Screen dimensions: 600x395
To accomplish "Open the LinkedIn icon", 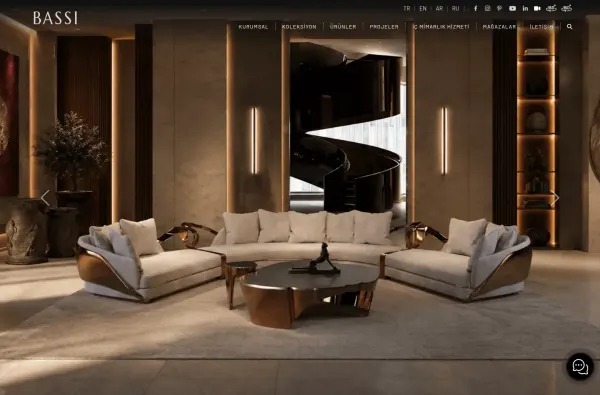I will 525,8.
